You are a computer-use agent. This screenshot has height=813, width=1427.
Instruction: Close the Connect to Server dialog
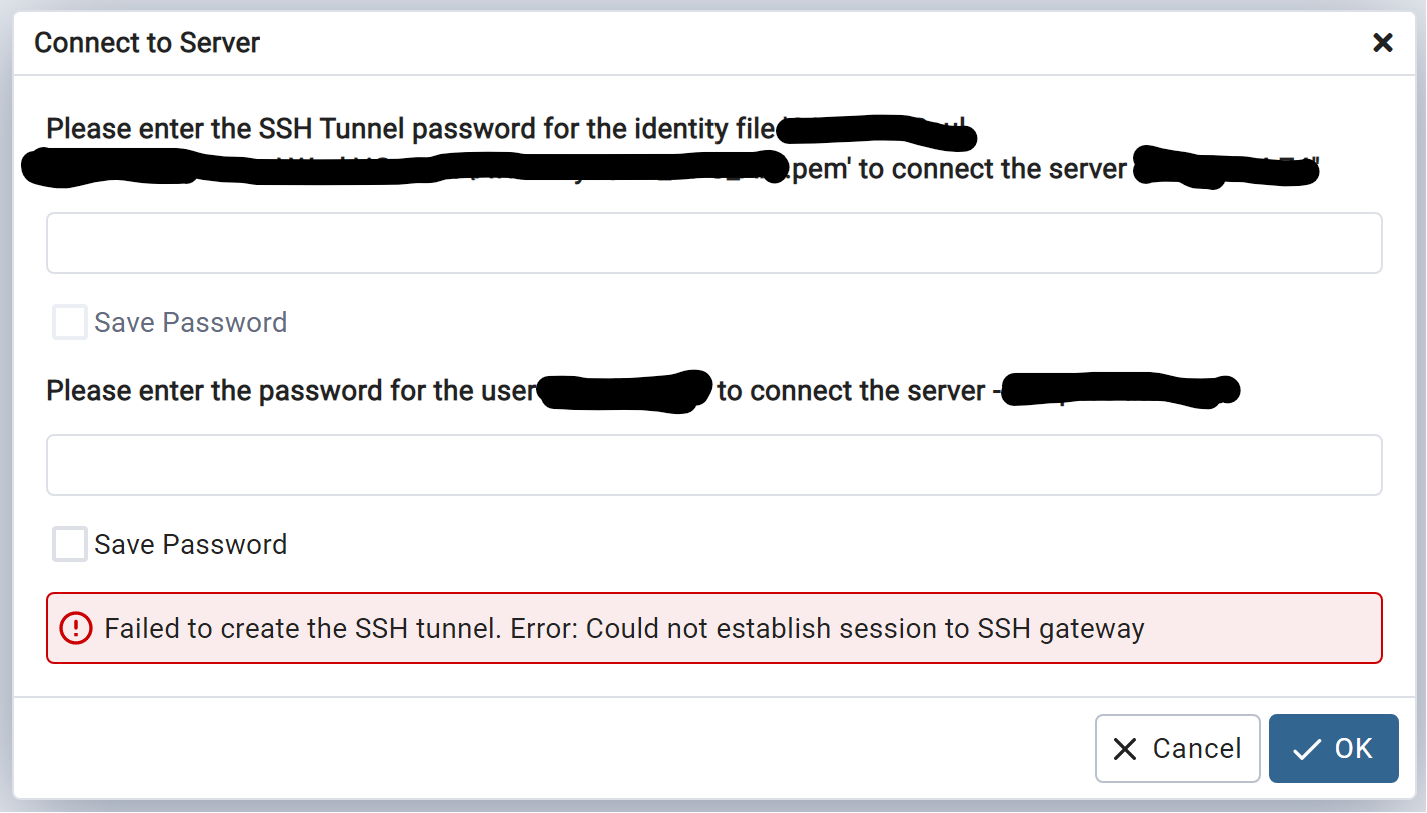tap(1383, 42)
